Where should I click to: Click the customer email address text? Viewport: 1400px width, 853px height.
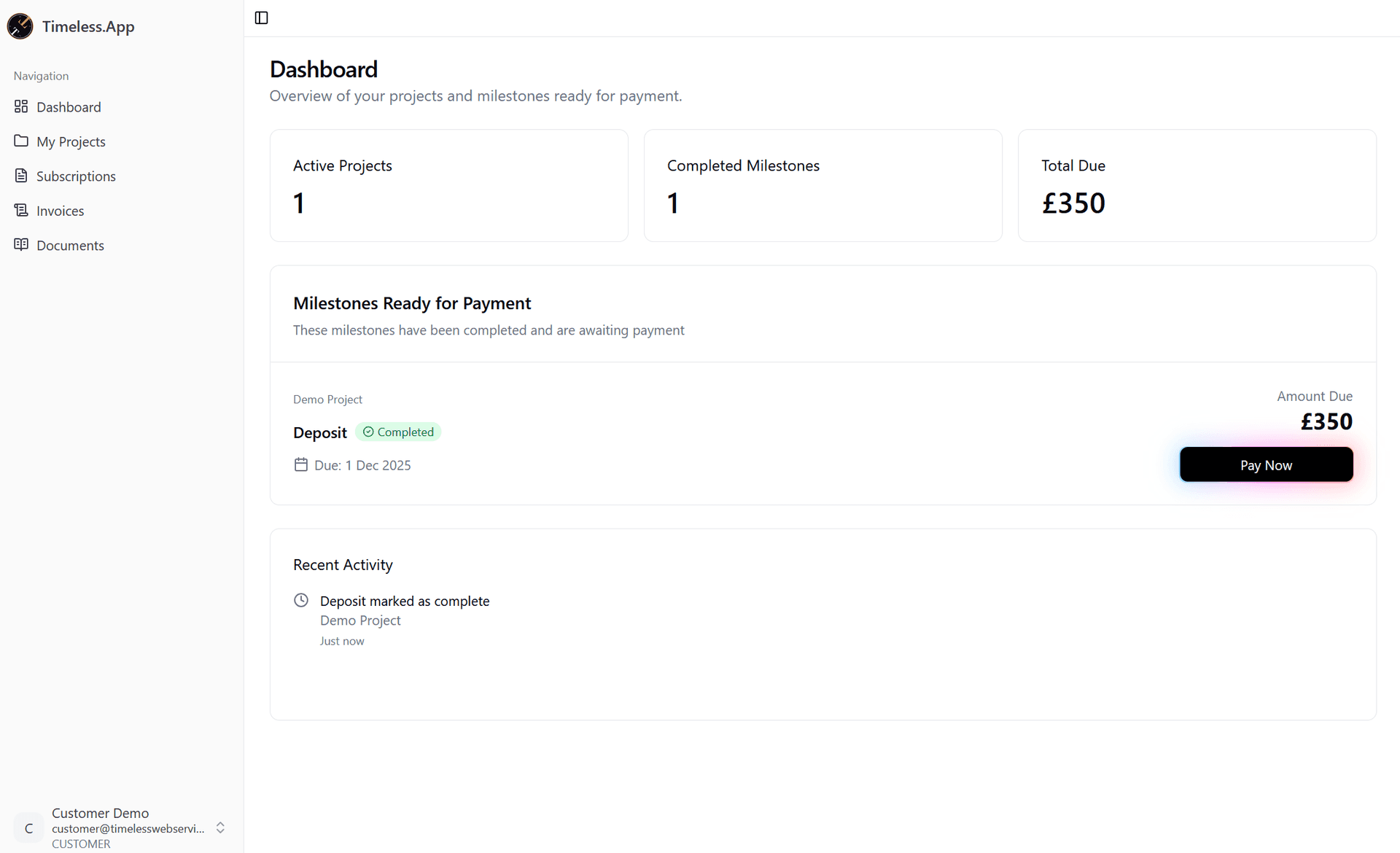pos(128,828)
